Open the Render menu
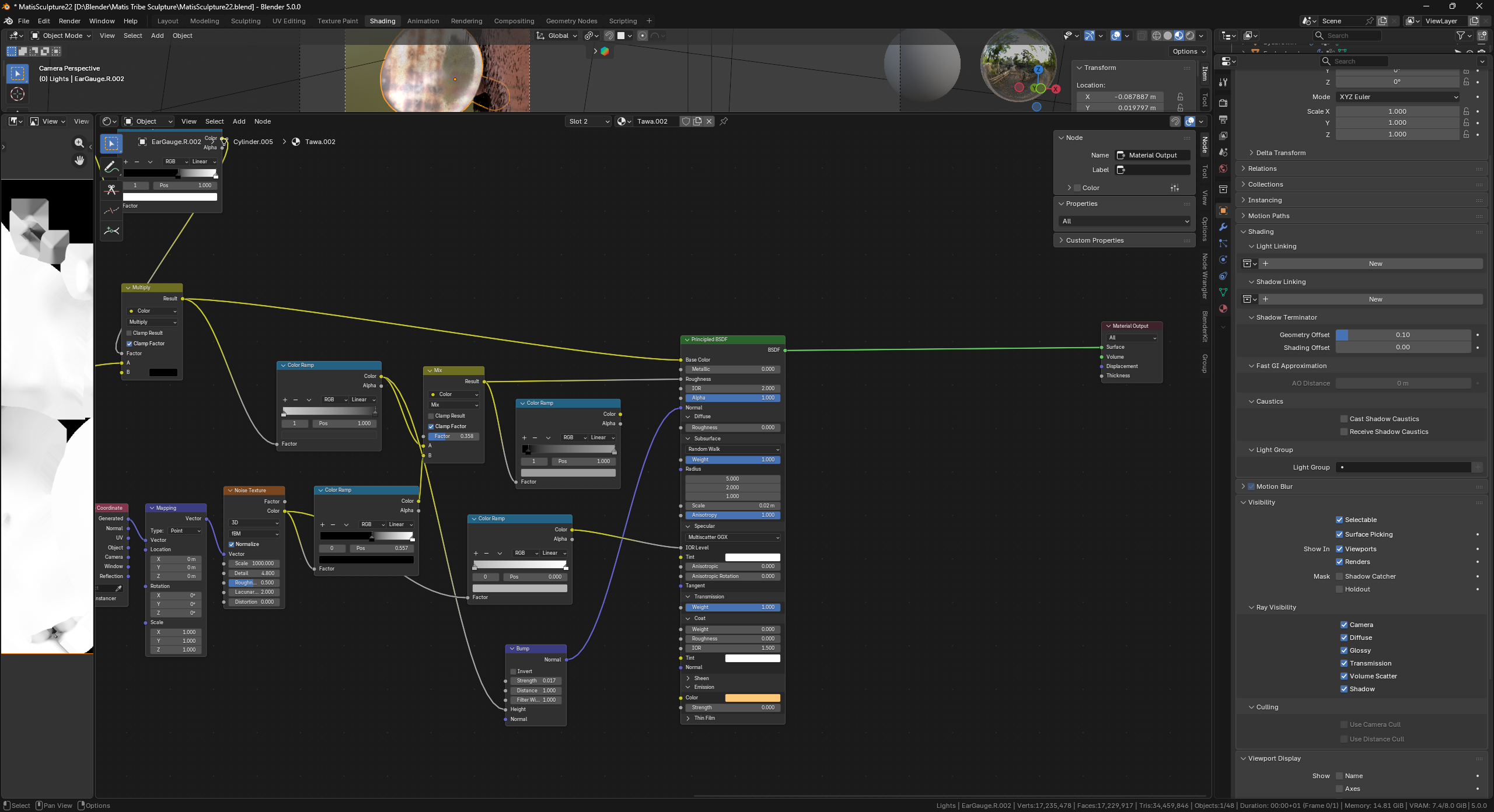 69,21
